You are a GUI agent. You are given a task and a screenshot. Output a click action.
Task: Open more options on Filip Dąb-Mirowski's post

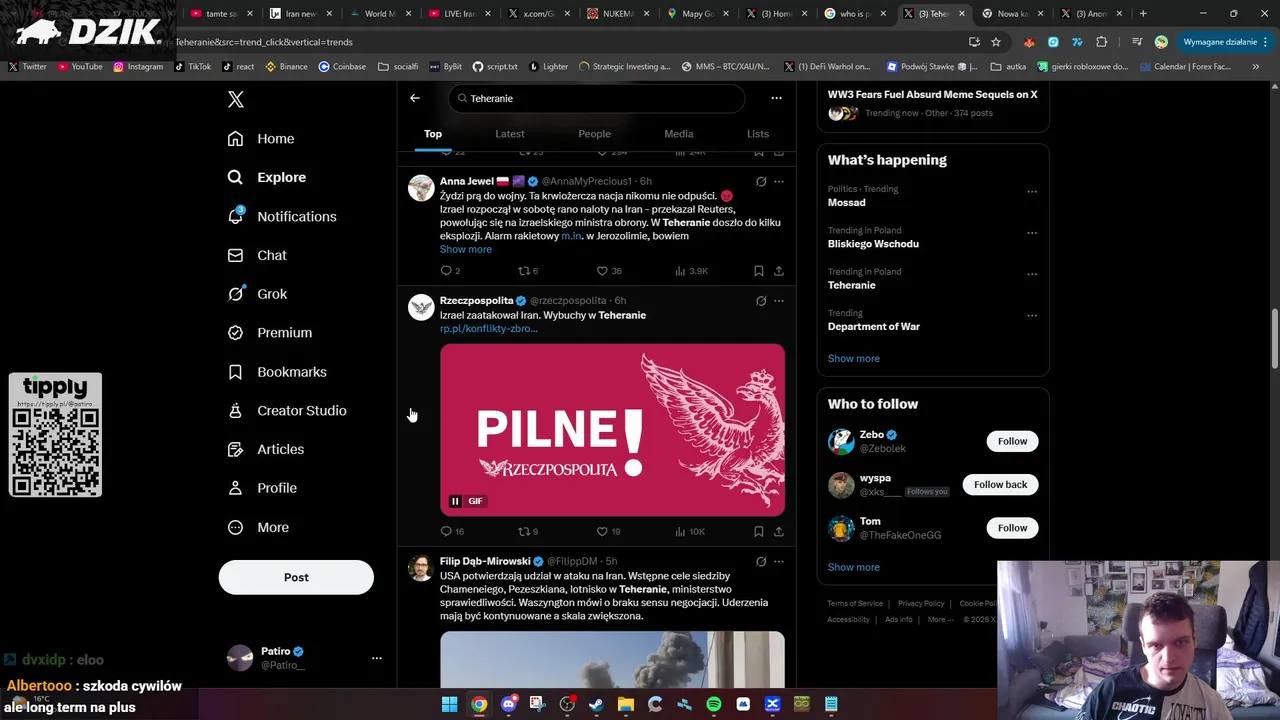[x=779, y=562]
